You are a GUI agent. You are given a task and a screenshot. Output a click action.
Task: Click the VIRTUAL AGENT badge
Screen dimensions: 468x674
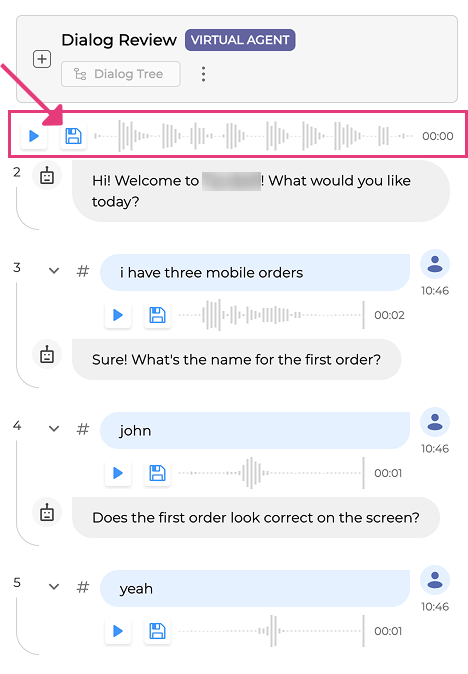tap(240, 40)
